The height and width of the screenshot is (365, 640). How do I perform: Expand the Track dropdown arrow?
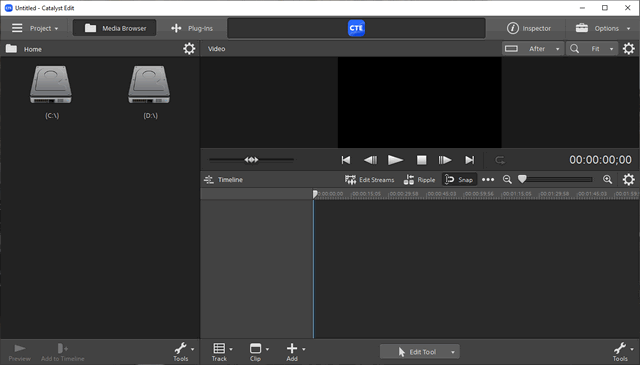(231, 349)
